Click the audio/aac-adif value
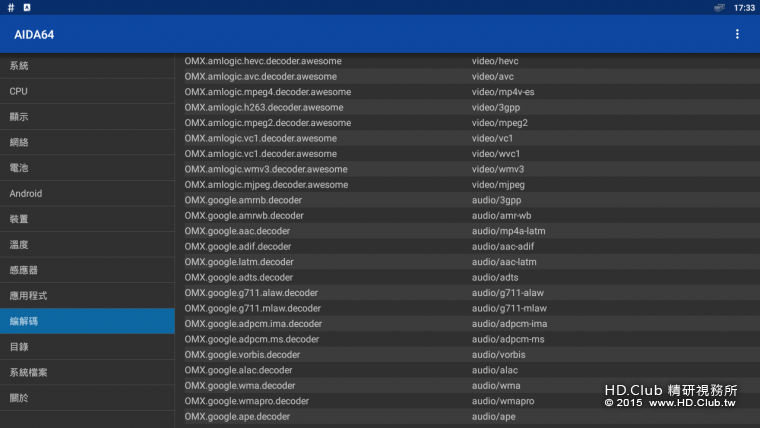This screenshot has height=428, width=760. click(x=503, y=247)
